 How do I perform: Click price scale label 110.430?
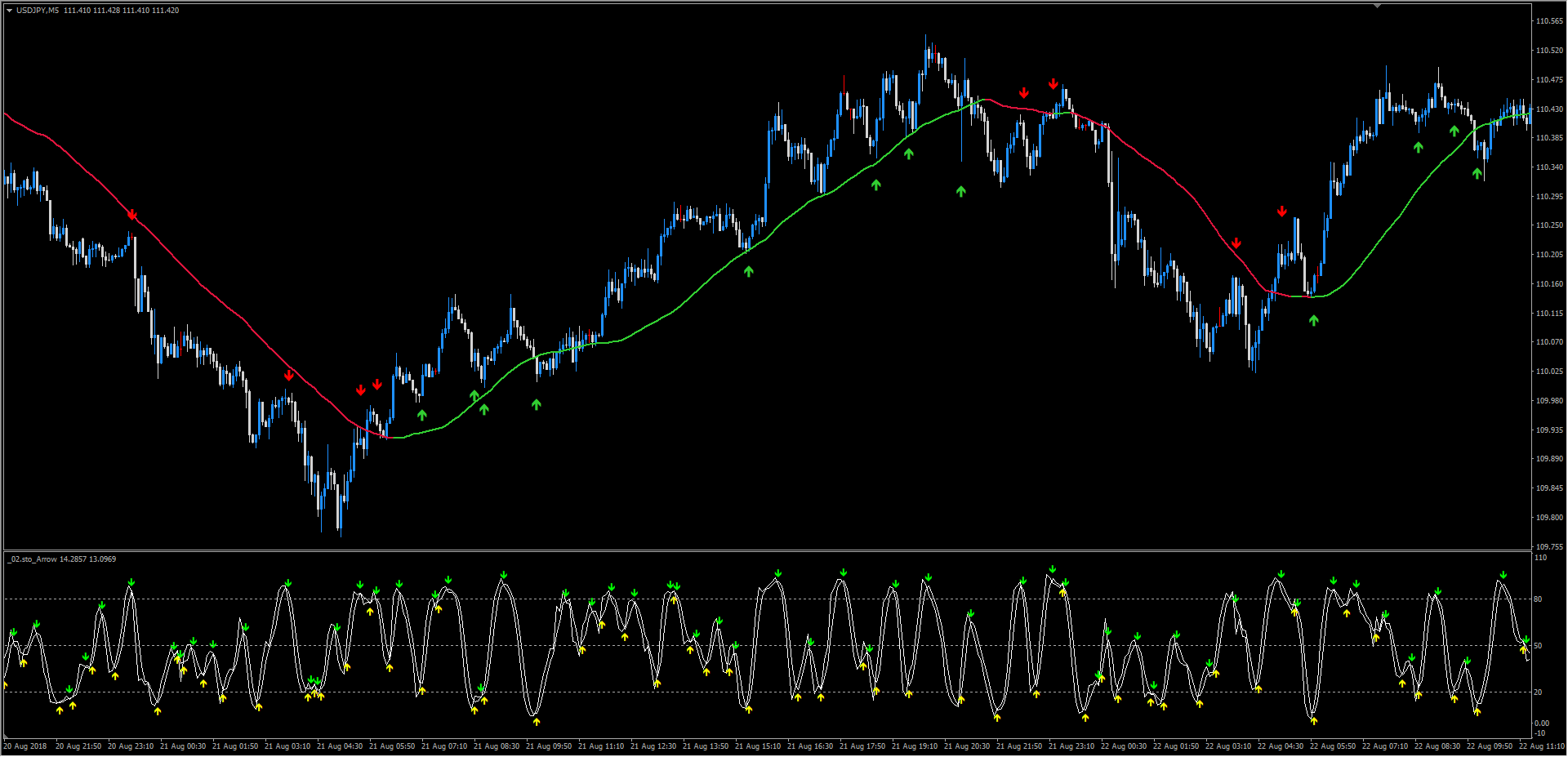click(1549, 109)
